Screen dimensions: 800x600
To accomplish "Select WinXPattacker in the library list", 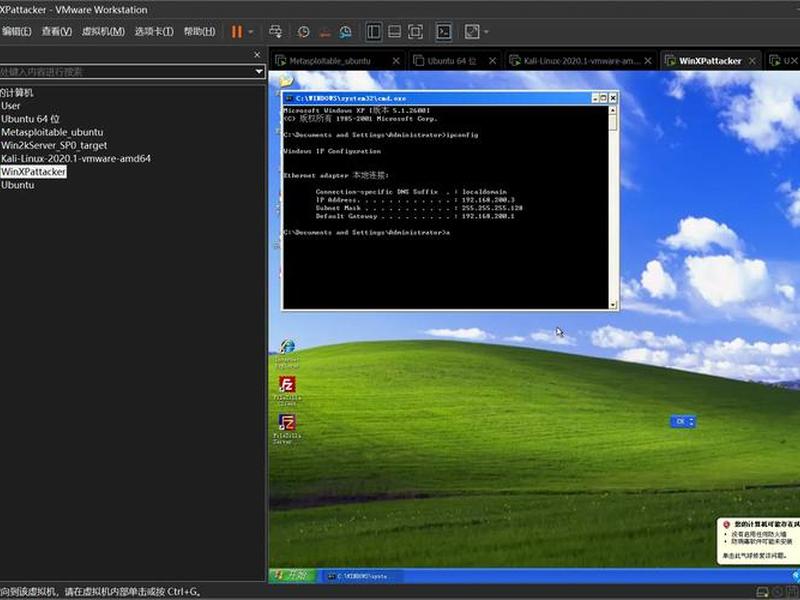I will pos(34,172).
